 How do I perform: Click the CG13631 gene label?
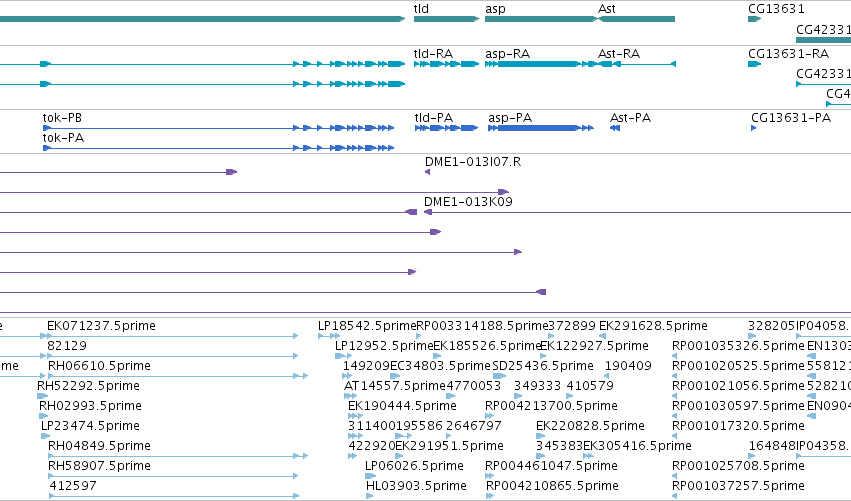click(x=776, y=9)
